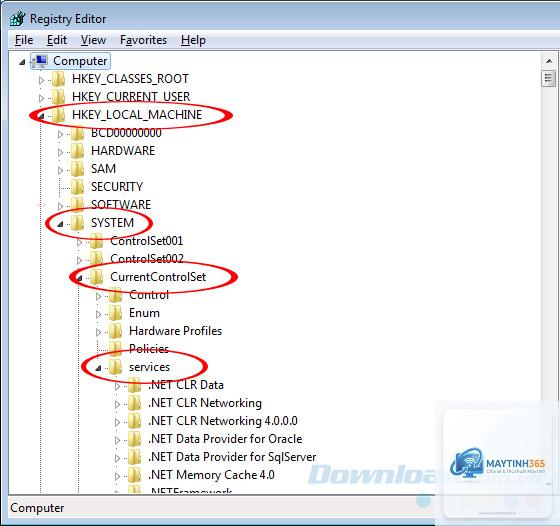
Task: Open the Help menu
Action: pyautogui.click(x=193, y=40)
